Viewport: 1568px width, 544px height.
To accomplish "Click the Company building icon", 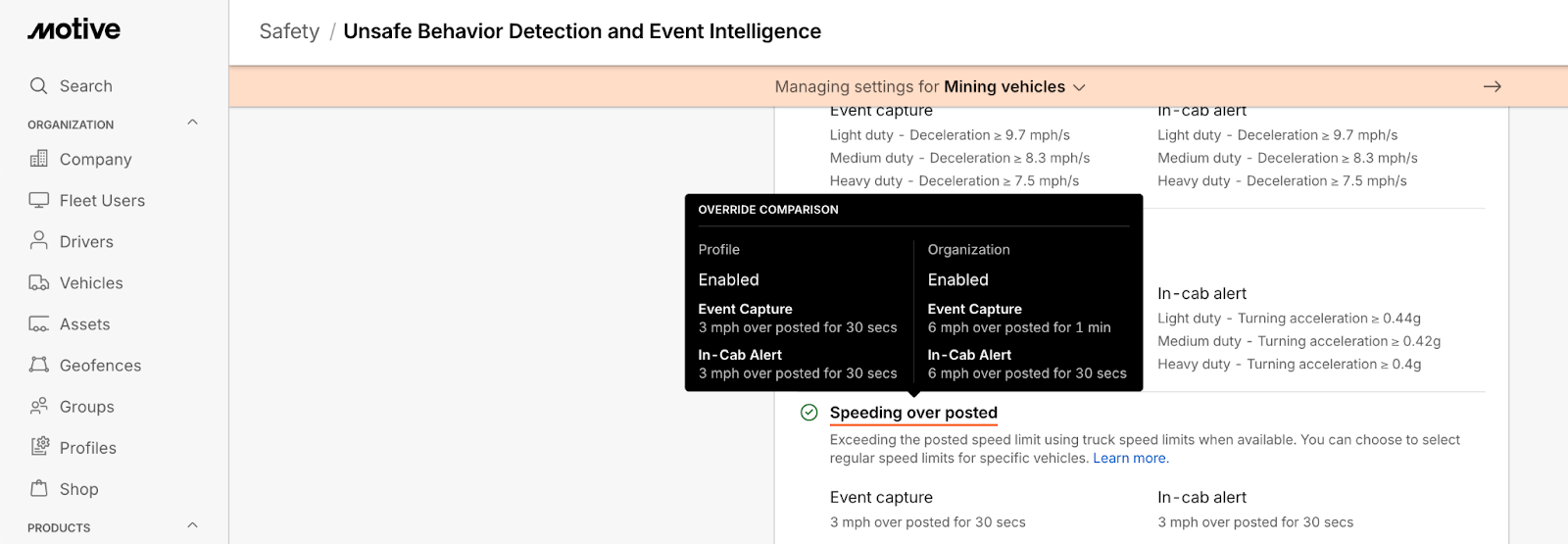I will click(38, 159).
